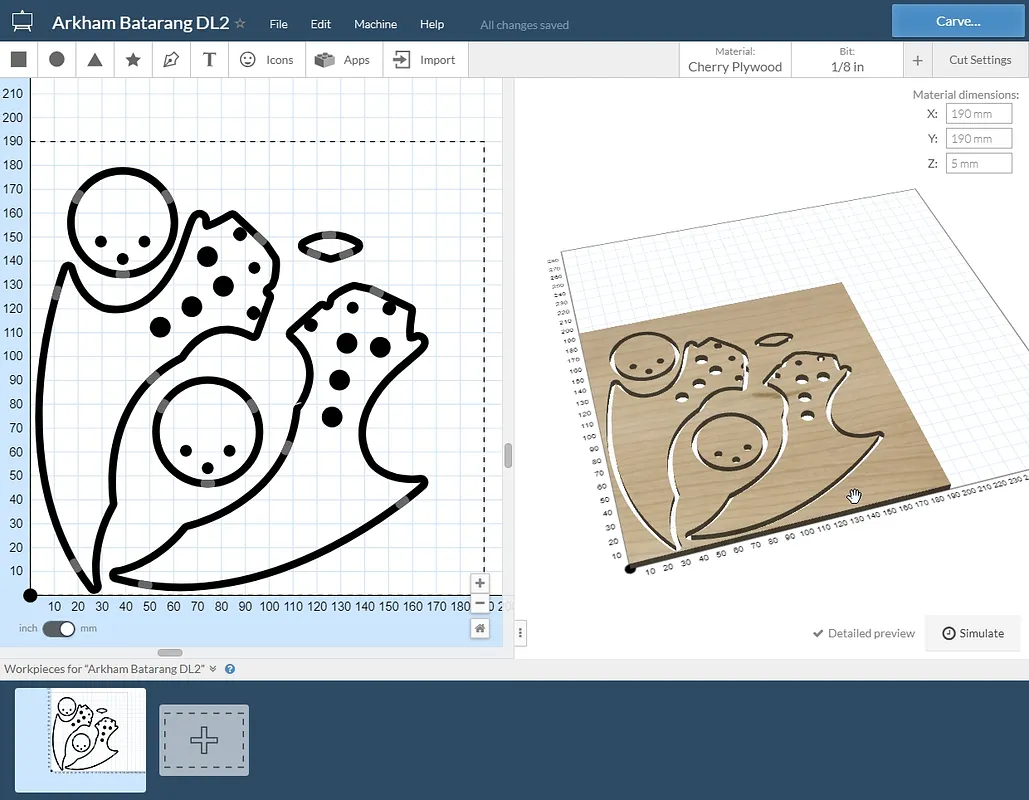Click the X material dimension field
The image size is (1029, 800).
click(979, 114)
